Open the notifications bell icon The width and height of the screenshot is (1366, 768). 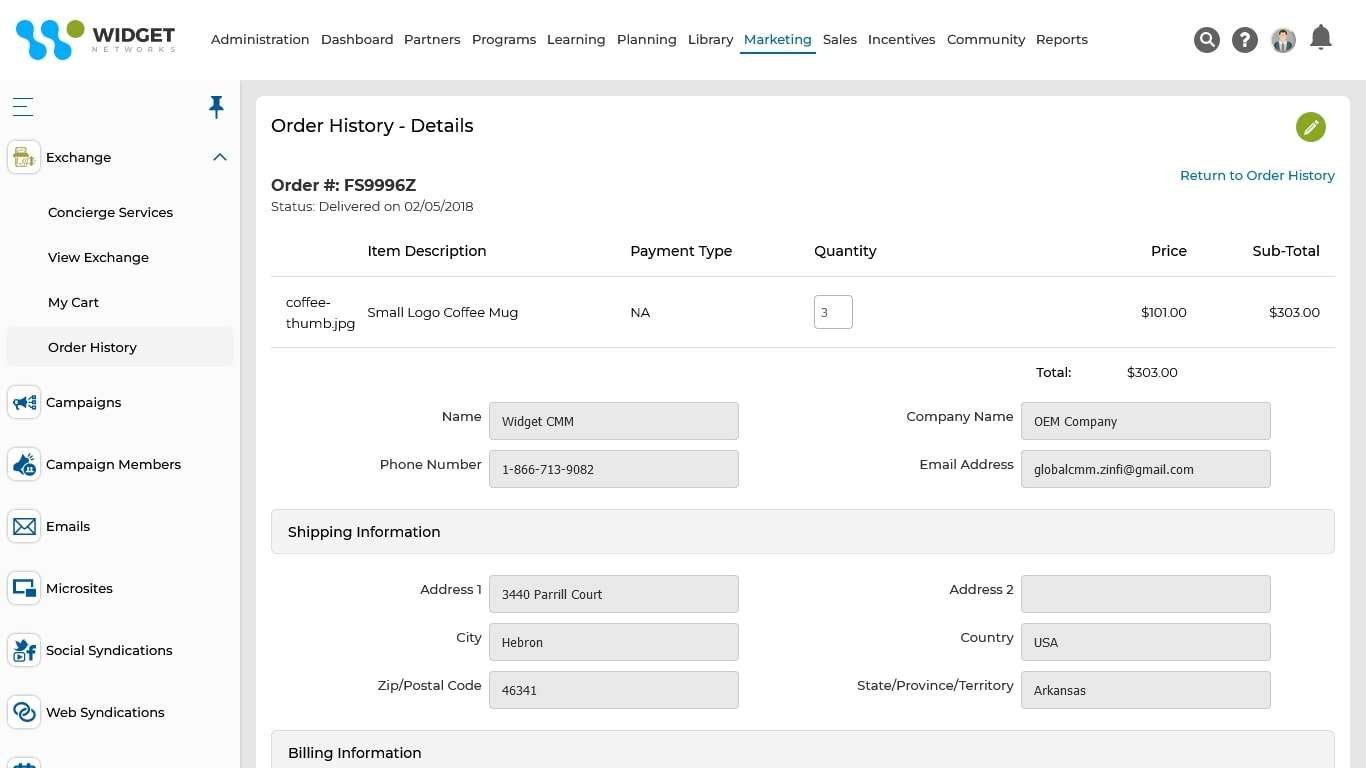1321,37
